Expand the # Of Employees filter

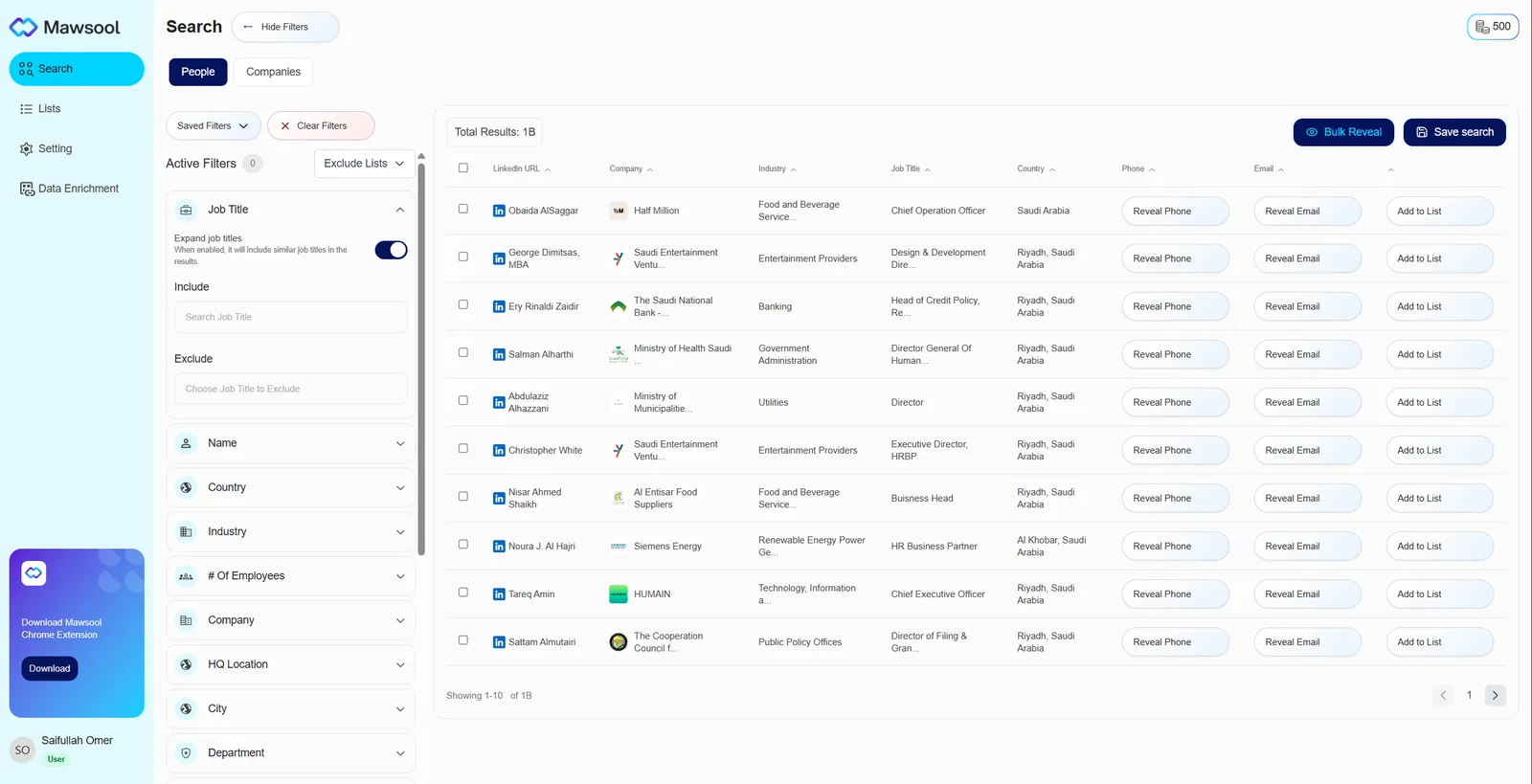click(x=291, y=576)
